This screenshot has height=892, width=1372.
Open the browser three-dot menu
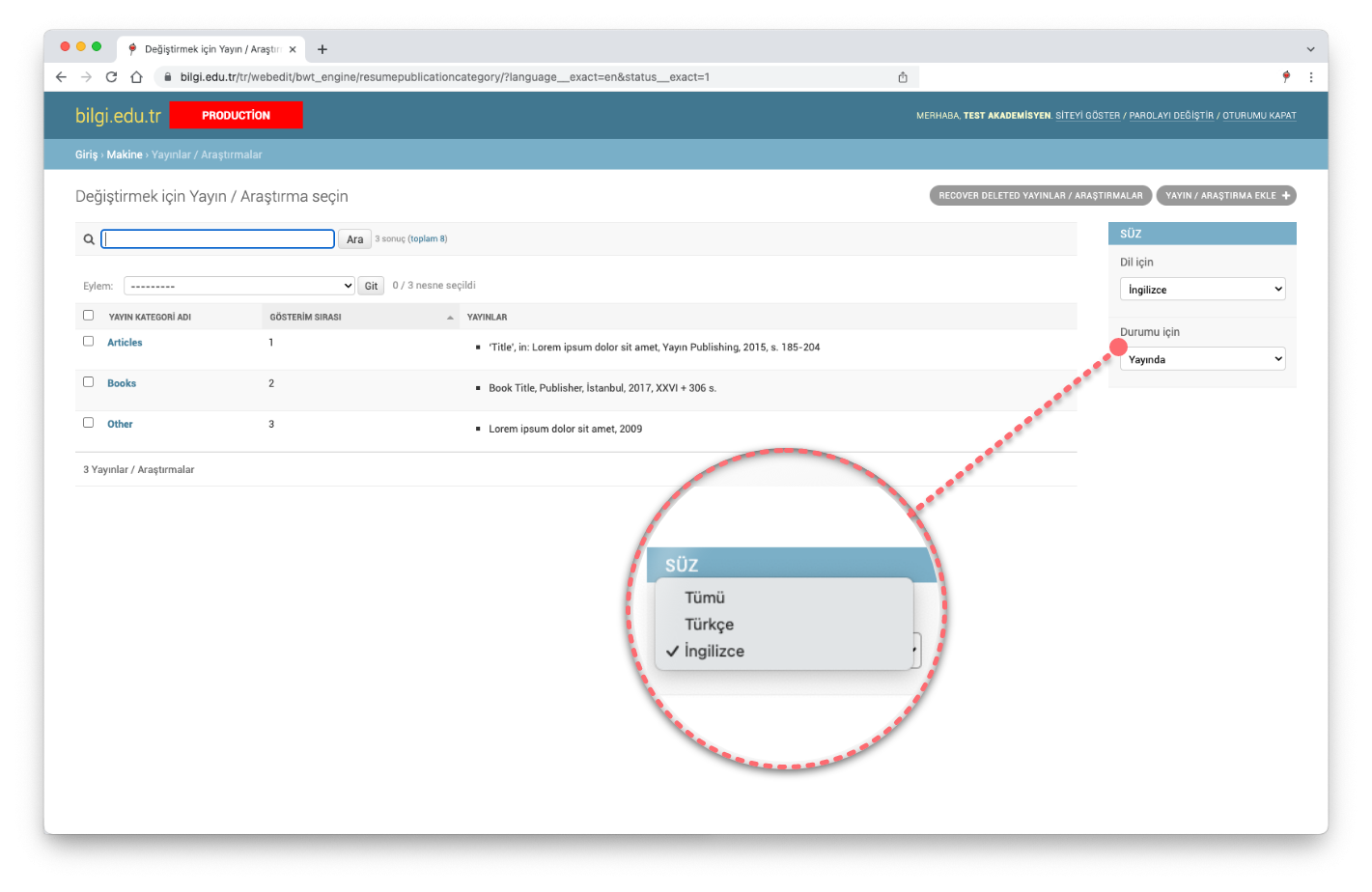pyautogui.click(x=1310, y=77)
